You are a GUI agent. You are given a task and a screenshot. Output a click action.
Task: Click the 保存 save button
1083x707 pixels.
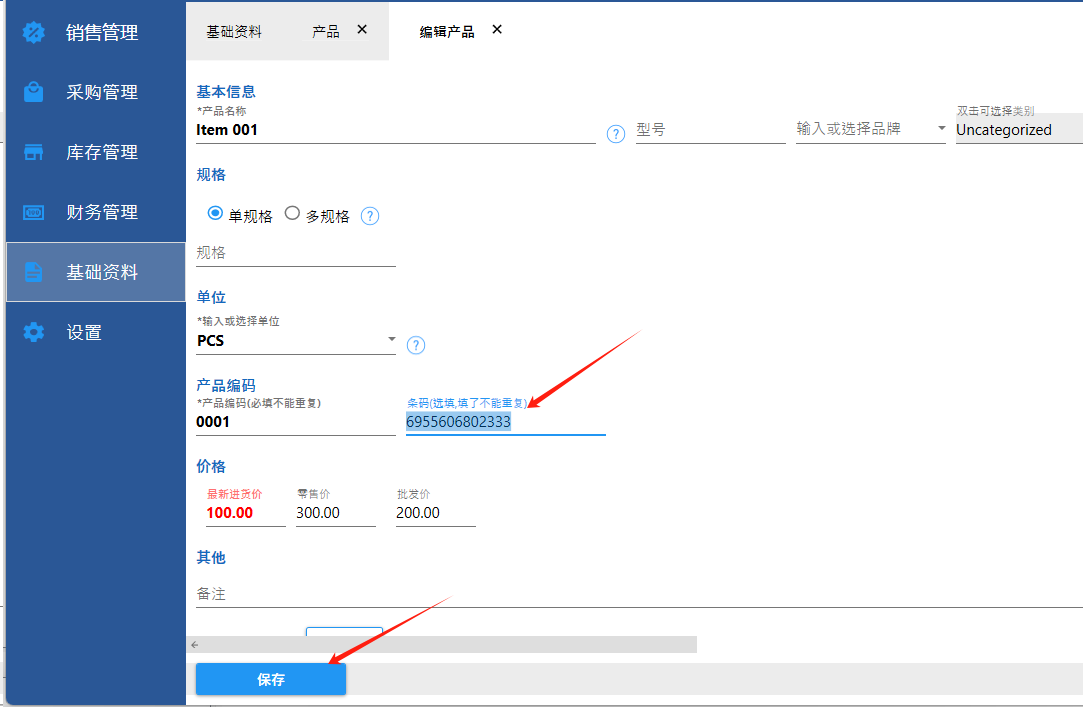[x=271, y=679]
